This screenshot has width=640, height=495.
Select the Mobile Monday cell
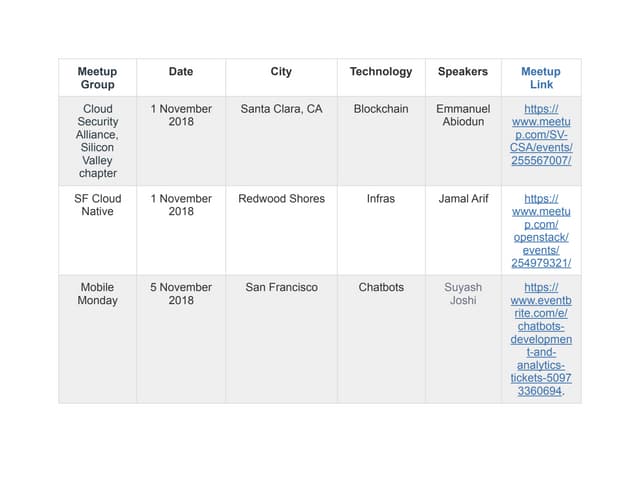[x=97, y=294]
